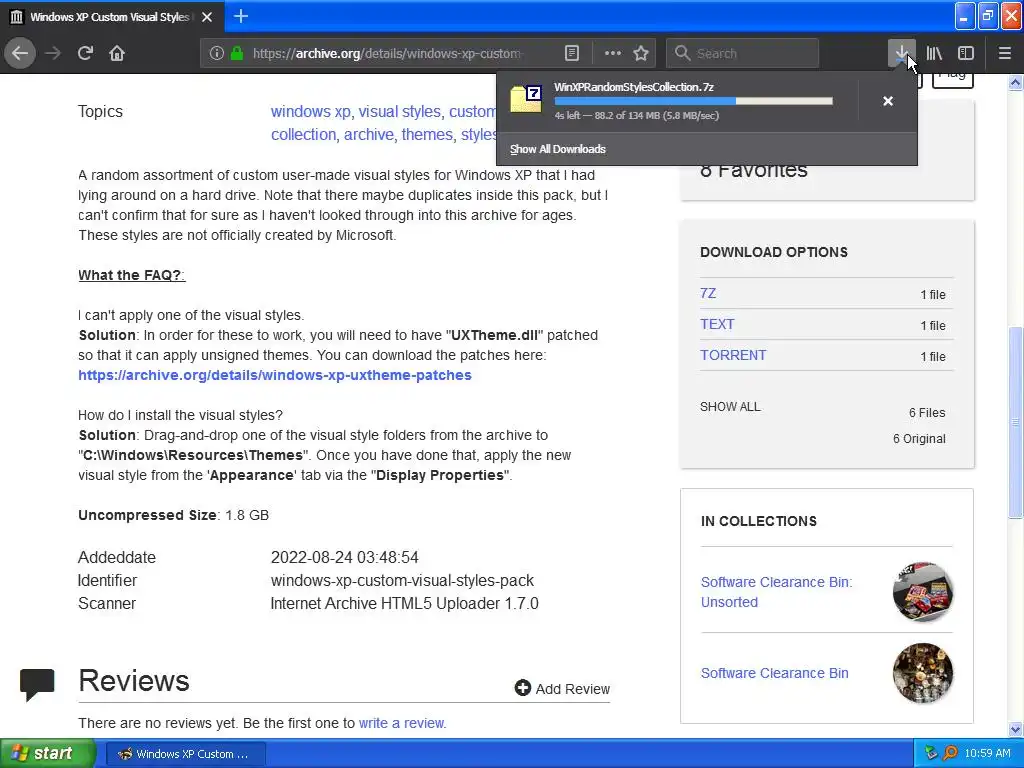Select the Windows XP Custom Visual Styles tab

(x=112, y=17)
